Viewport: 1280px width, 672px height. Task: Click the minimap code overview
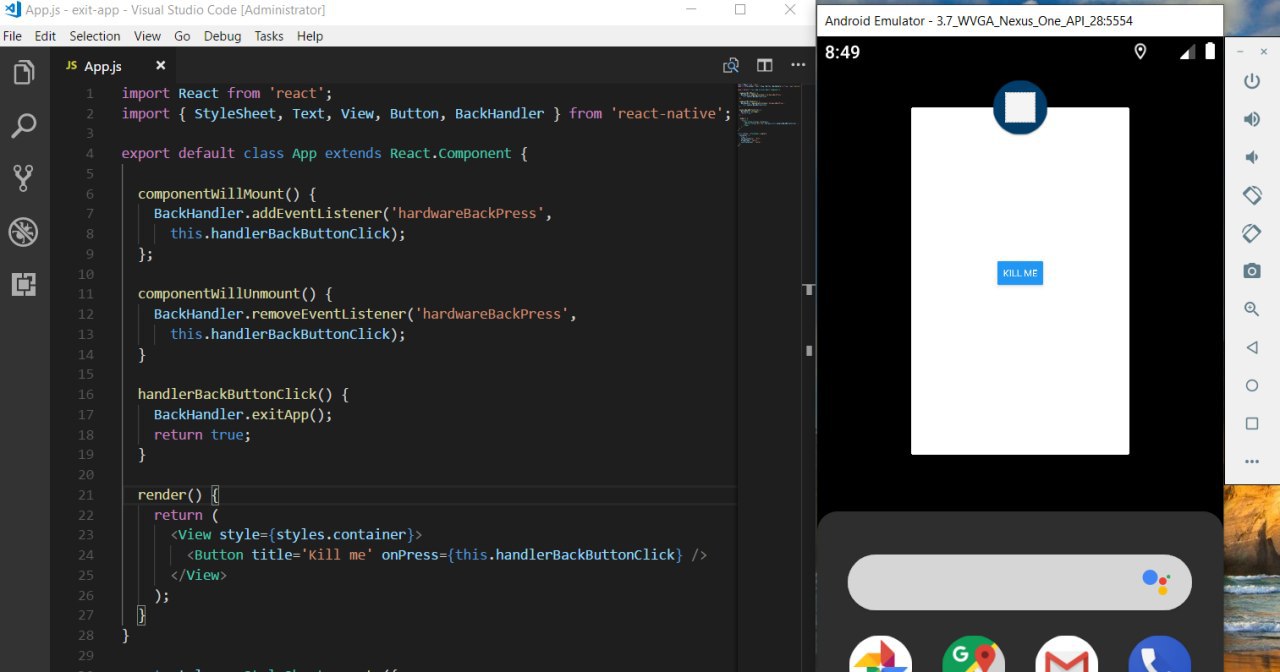767,113
